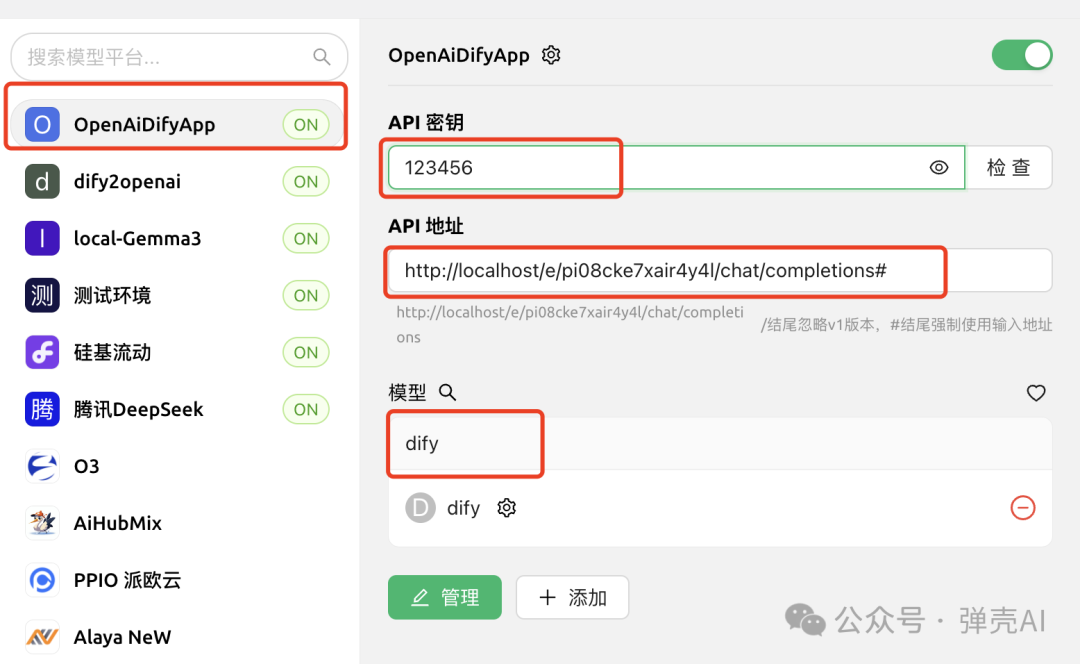Image resolution: width=1080 pixels, height=664 pixels.
Task: Click the /结尾忽略v1版本 hint text
Action: 906,325
